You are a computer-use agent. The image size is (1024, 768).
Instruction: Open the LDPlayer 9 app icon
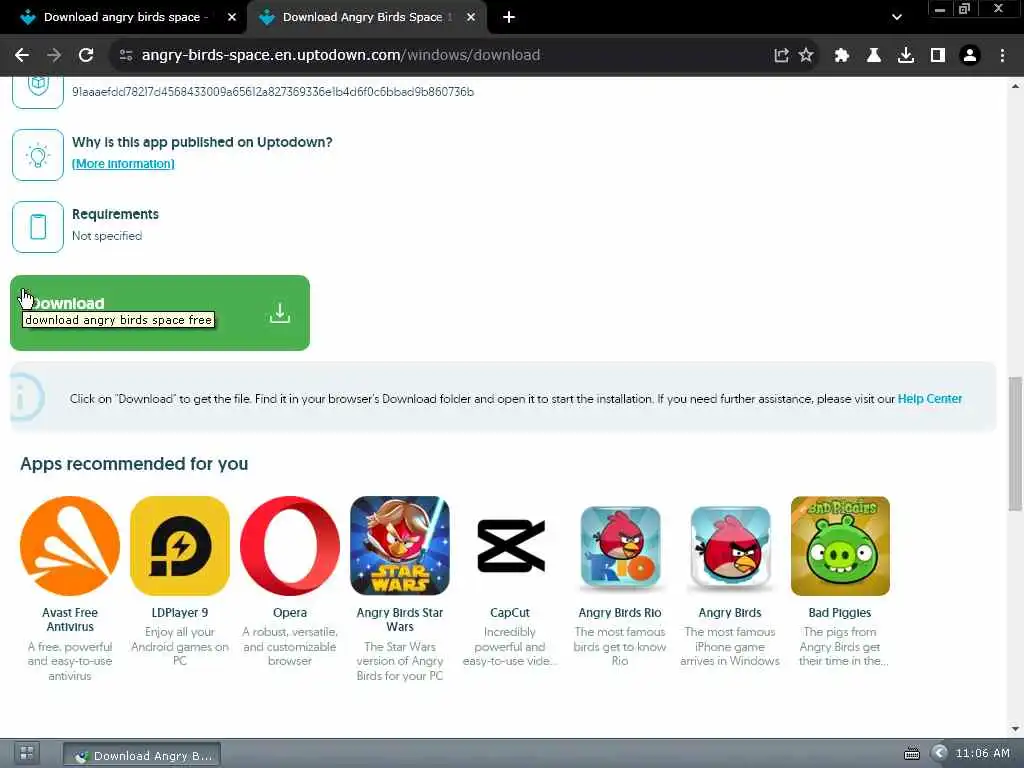click(180, 546)
